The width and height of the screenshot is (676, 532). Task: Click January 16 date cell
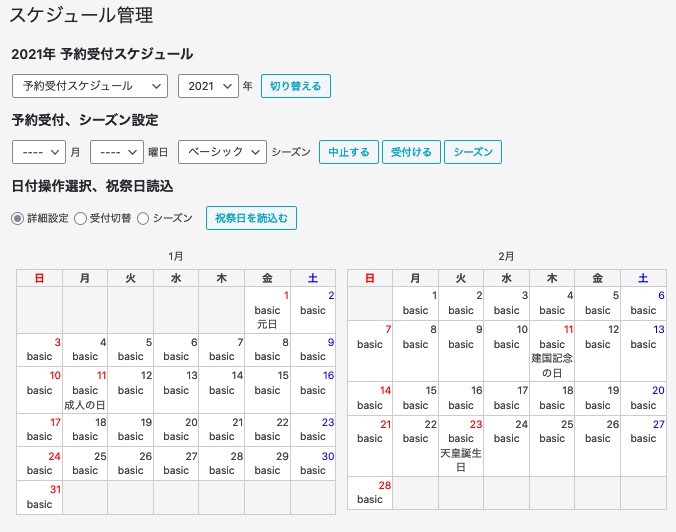click(x=313, y=390)
